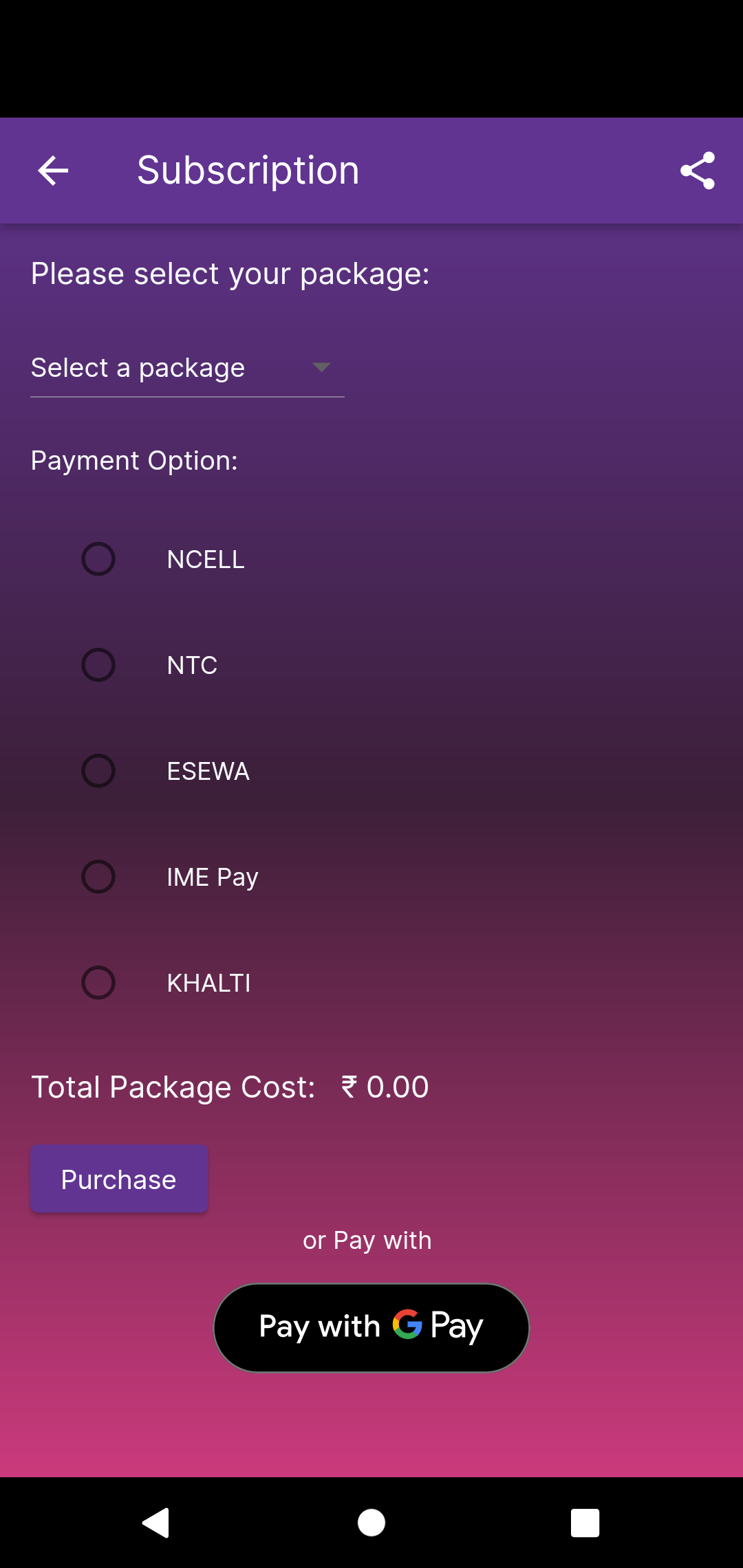
Task: Click the rupee symbol next to the total cost
Action: click(349, 1087)
